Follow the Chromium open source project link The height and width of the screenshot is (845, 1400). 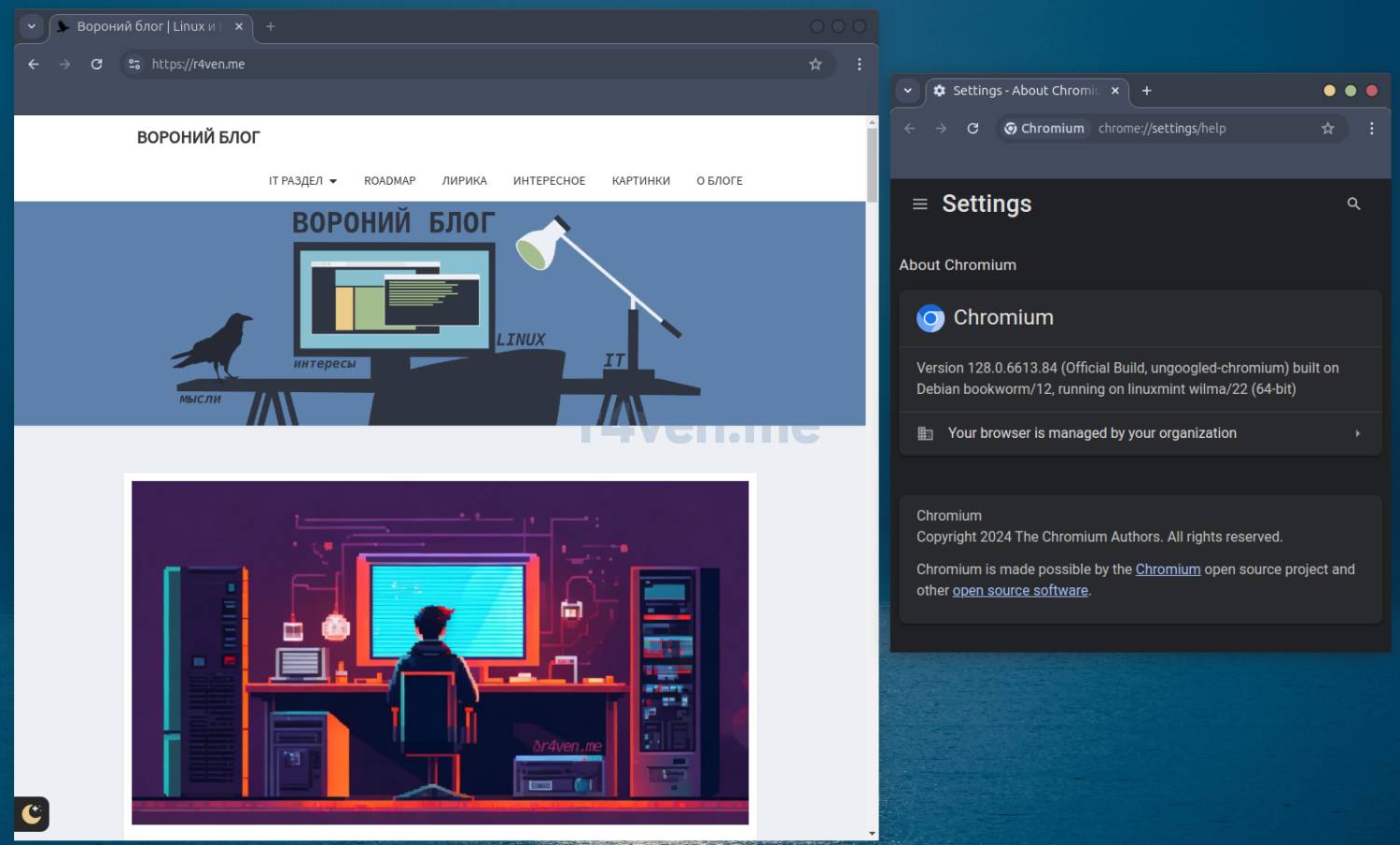coord(1168,570)
